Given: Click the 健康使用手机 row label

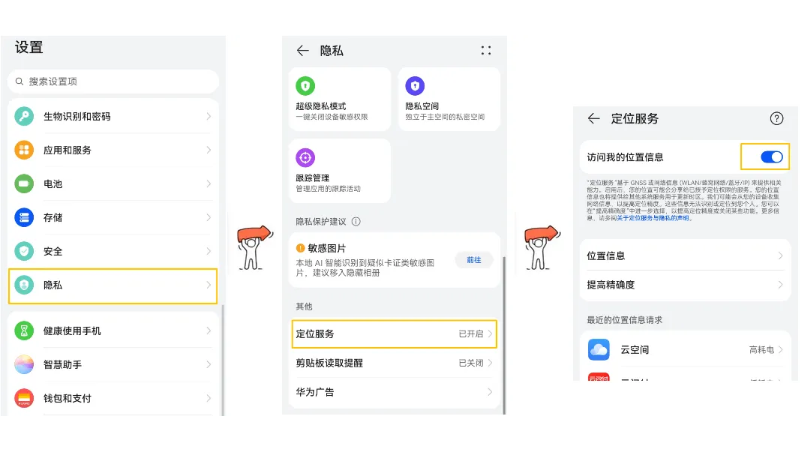Looking at the screenshot, I should (72, 331).
